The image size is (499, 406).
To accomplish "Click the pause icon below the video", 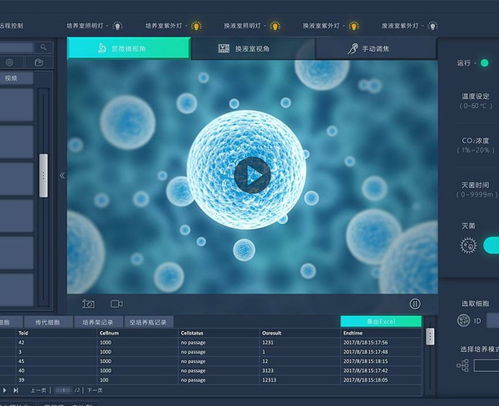I will pyautogui.click(x=415, y=304).
